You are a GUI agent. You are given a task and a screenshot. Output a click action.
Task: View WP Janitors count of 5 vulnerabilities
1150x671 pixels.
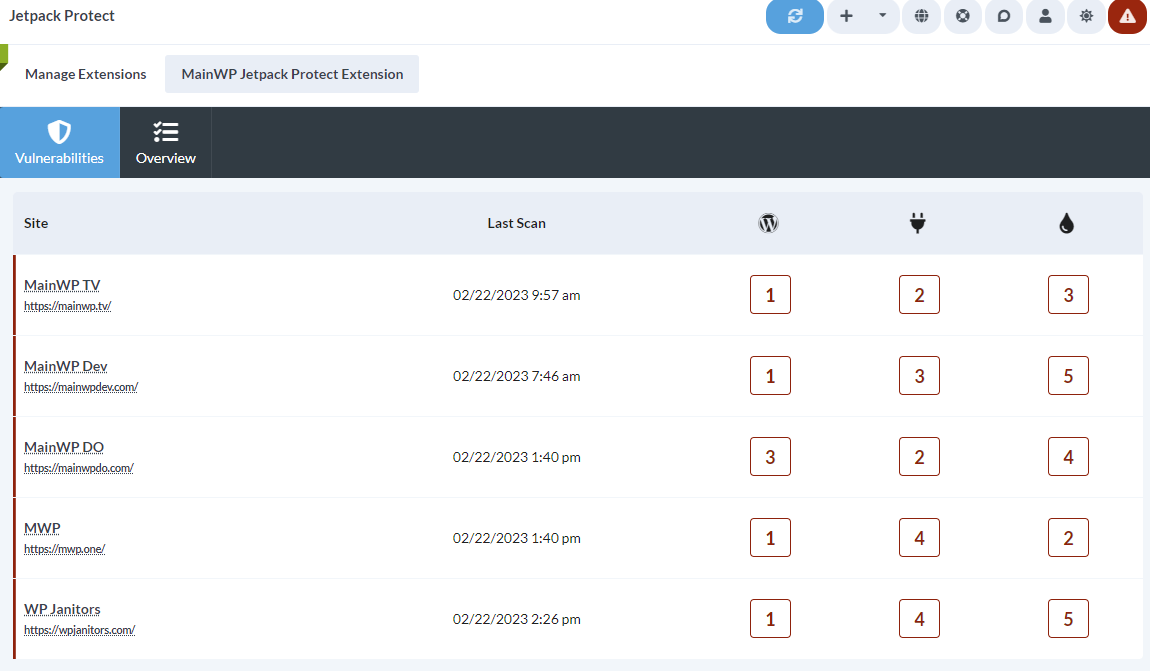click(1068, 618)
